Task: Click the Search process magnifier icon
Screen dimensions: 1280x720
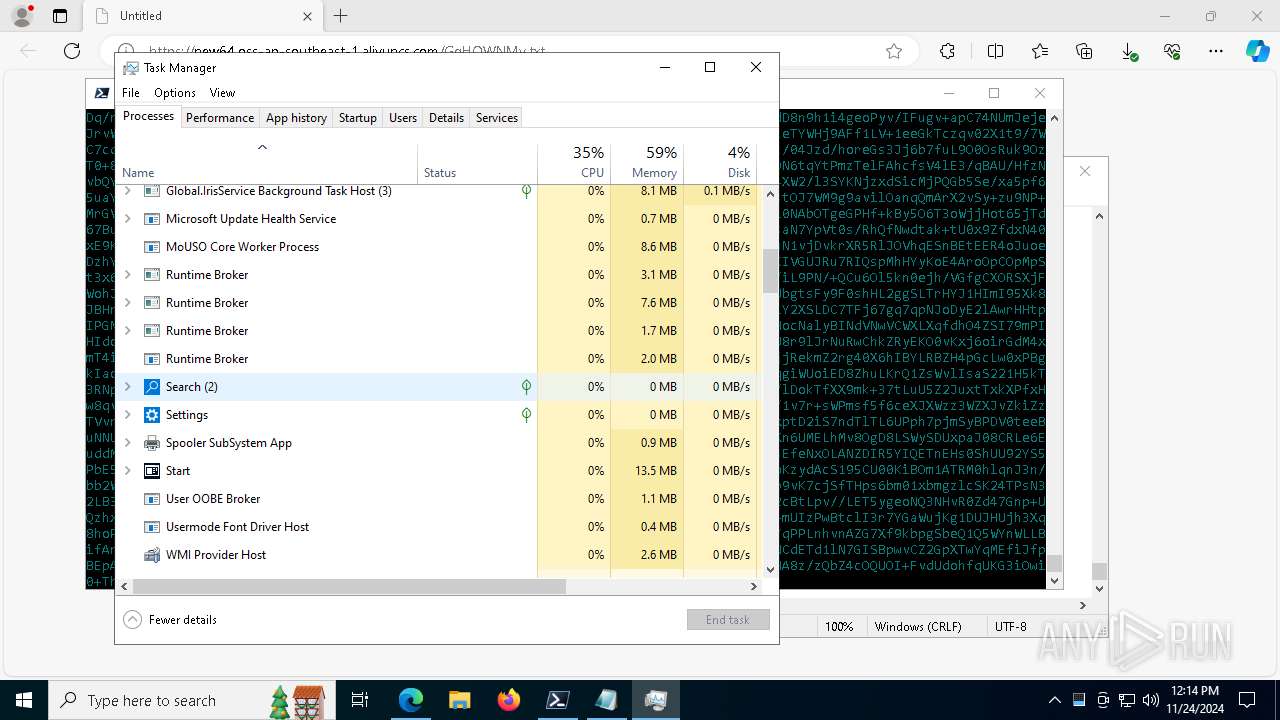Action: (152, 387)
